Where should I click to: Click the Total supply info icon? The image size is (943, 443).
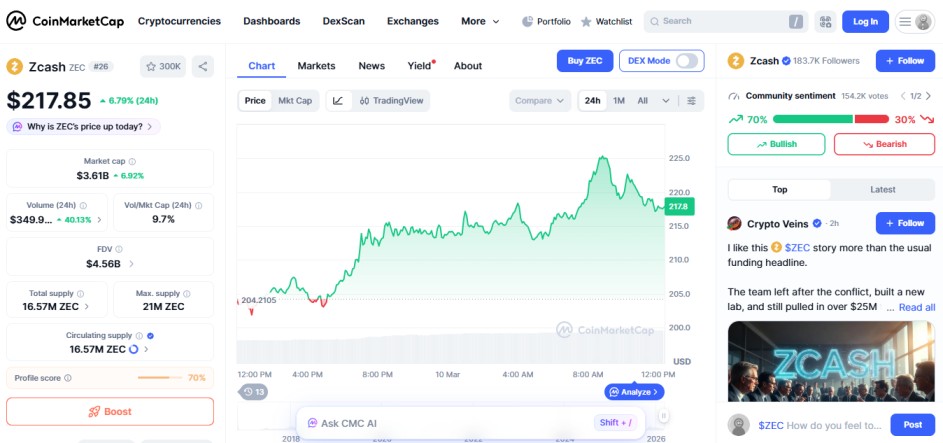(x=81, y=294)
